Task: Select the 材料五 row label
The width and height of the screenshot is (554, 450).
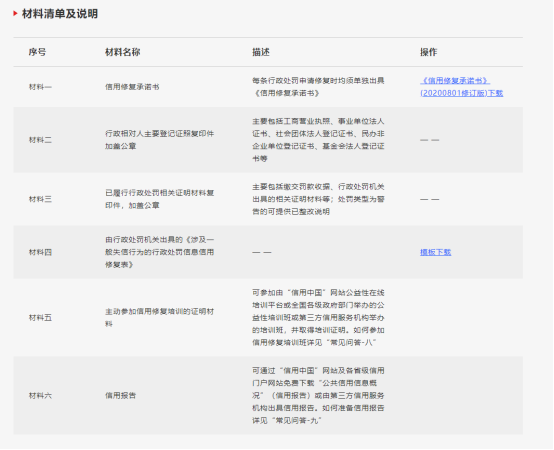Action: 40,318
